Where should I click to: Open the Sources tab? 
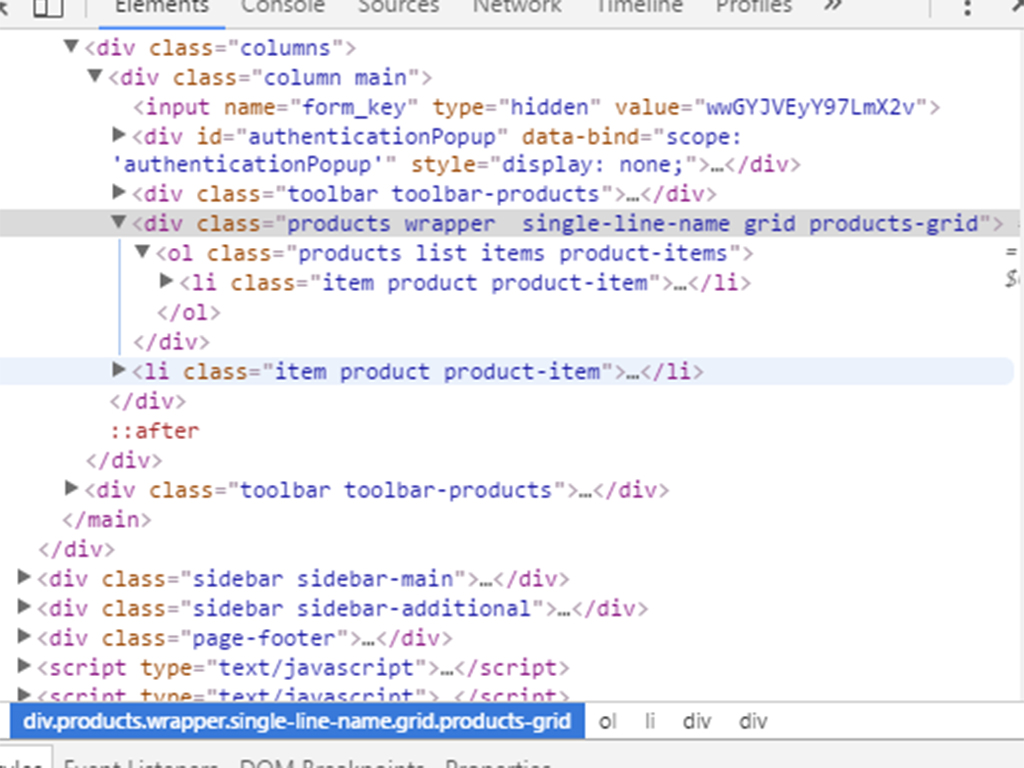coord(398,6)
